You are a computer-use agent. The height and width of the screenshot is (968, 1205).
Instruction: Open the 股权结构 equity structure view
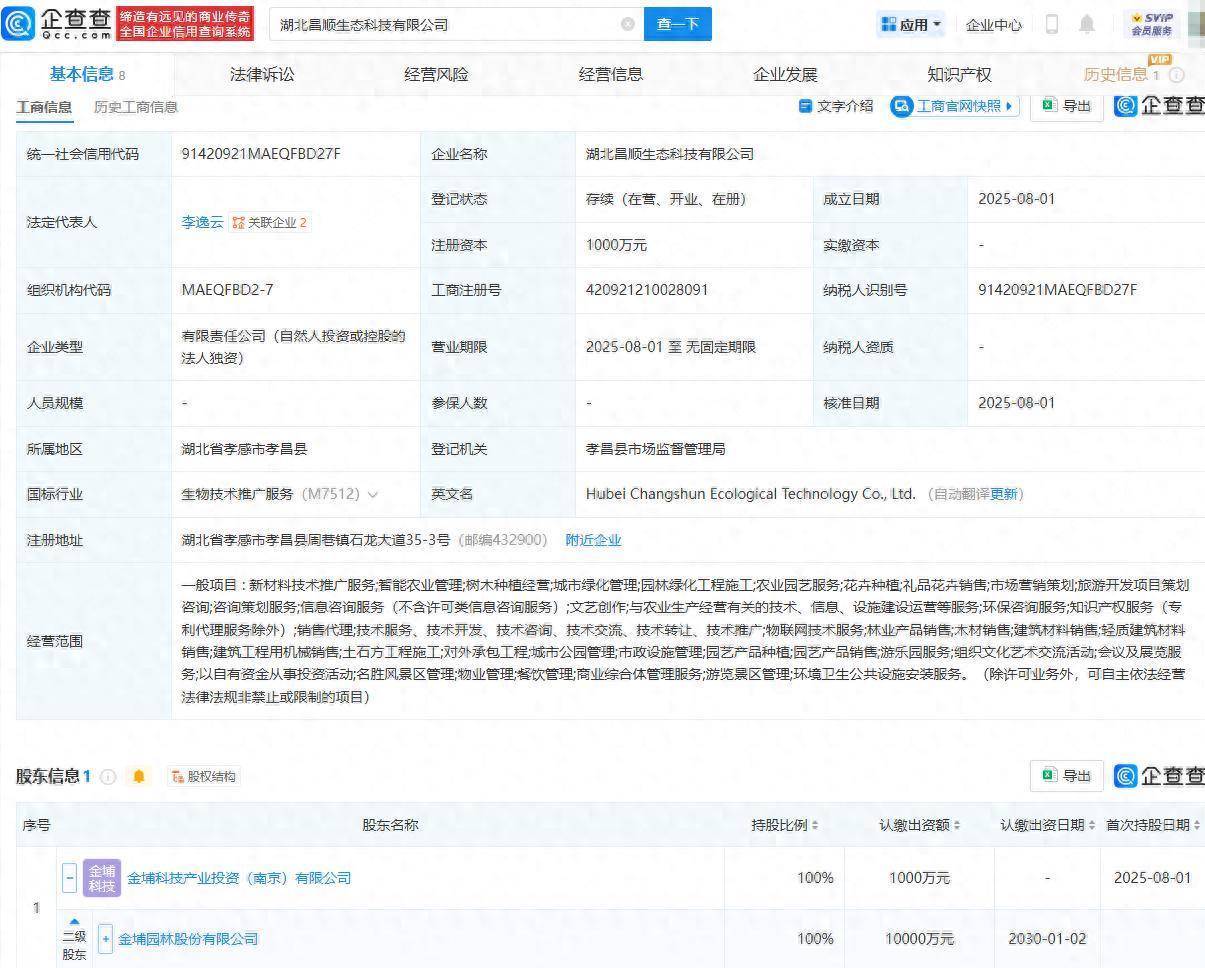point(202,776)
